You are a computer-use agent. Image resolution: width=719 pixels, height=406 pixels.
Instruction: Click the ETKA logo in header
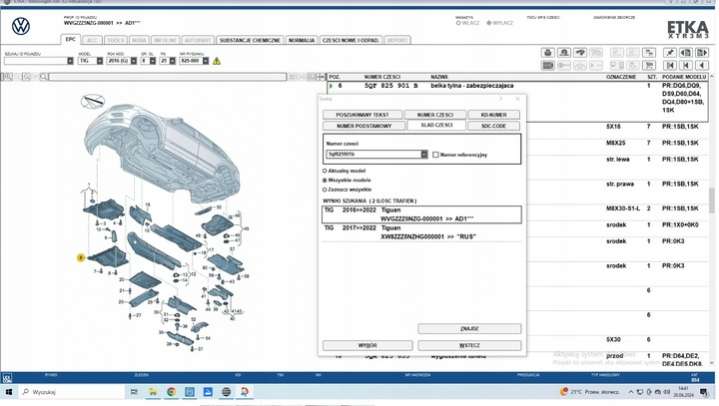684,27
